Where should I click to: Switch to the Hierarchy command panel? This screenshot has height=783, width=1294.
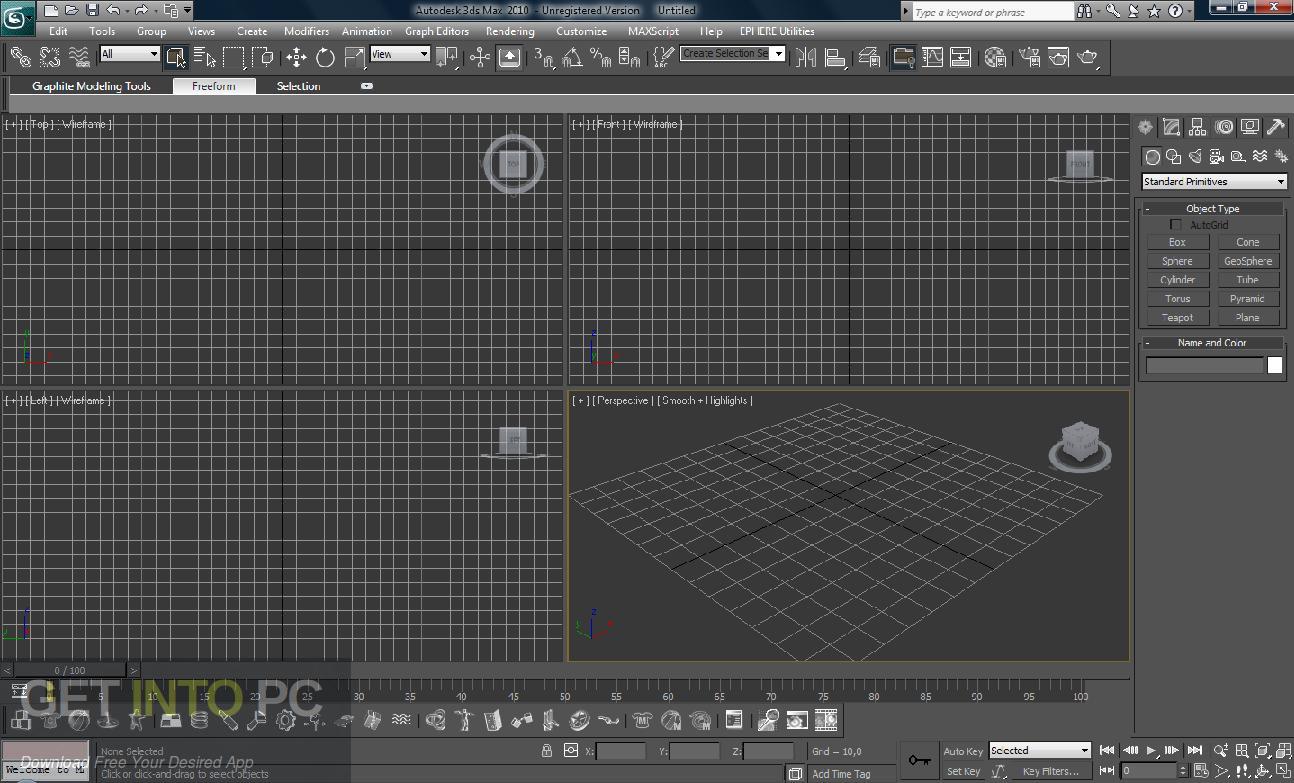(1198, 127)
